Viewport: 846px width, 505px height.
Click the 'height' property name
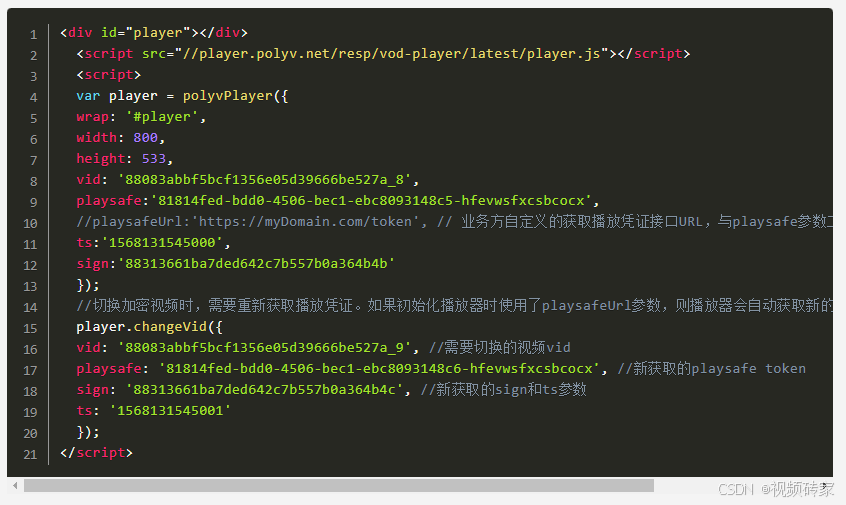[x=100, y=159]
